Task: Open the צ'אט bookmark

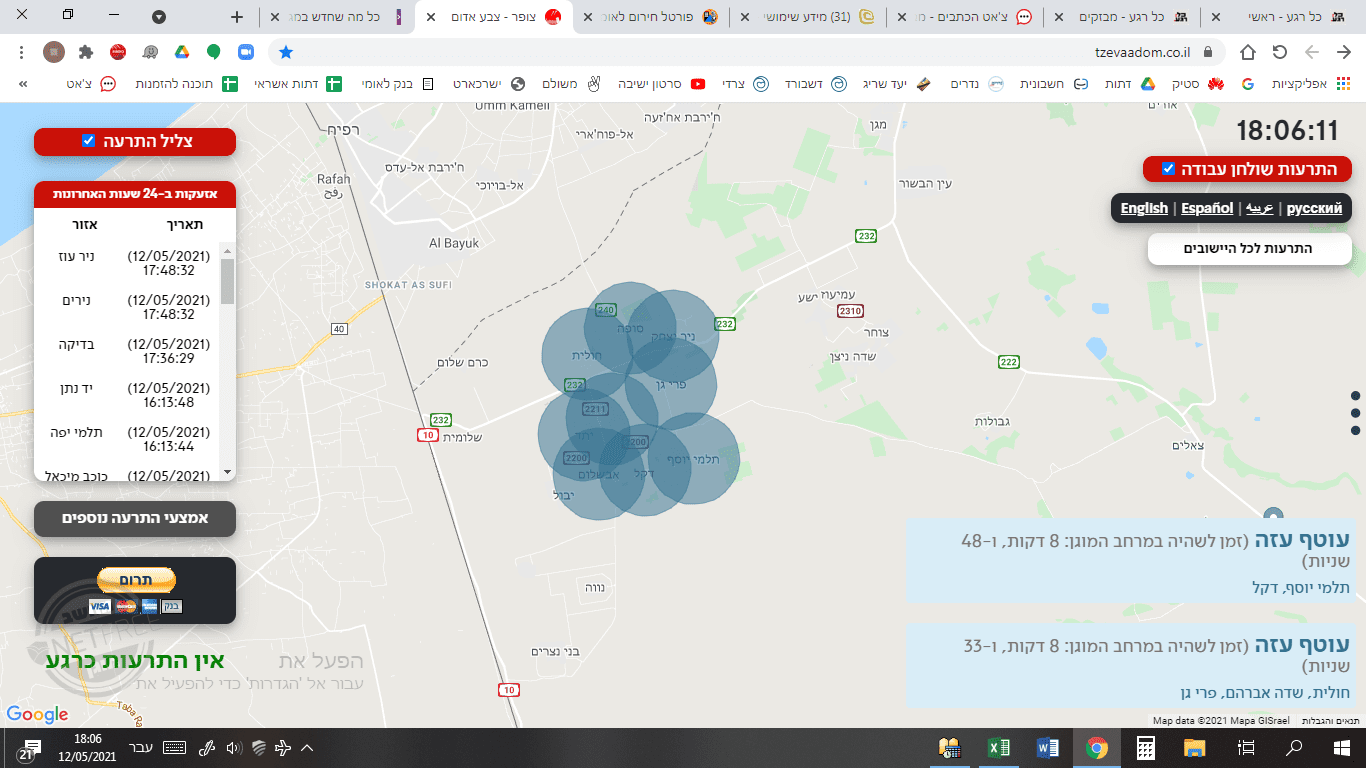Action: (91, 84)
